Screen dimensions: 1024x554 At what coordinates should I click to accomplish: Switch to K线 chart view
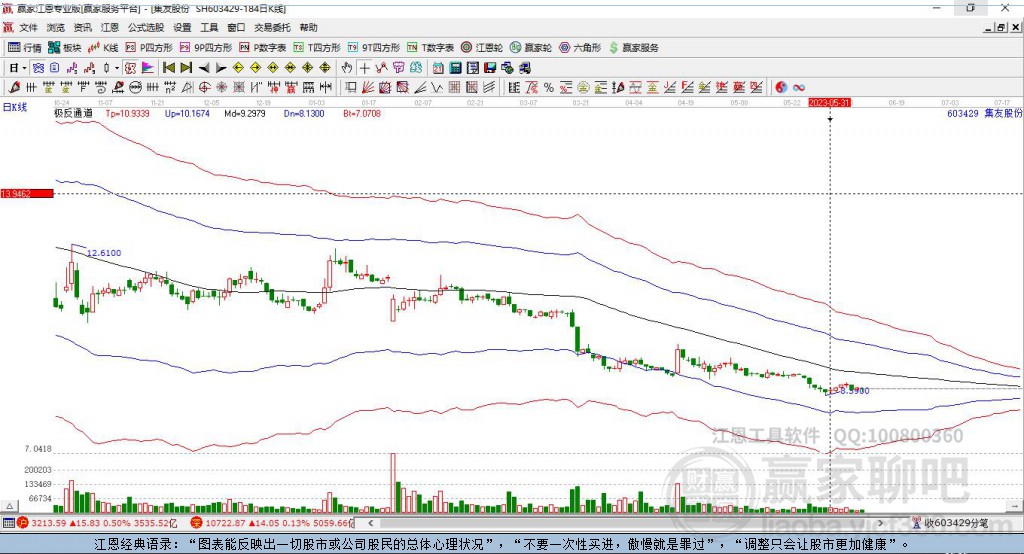(103, 48)
